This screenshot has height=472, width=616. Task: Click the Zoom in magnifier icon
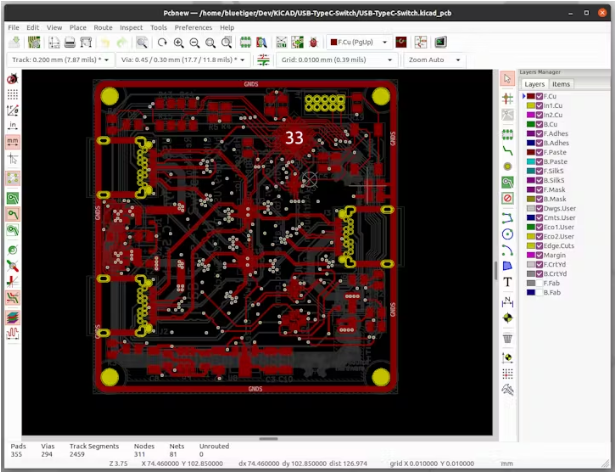click(178, 43)
